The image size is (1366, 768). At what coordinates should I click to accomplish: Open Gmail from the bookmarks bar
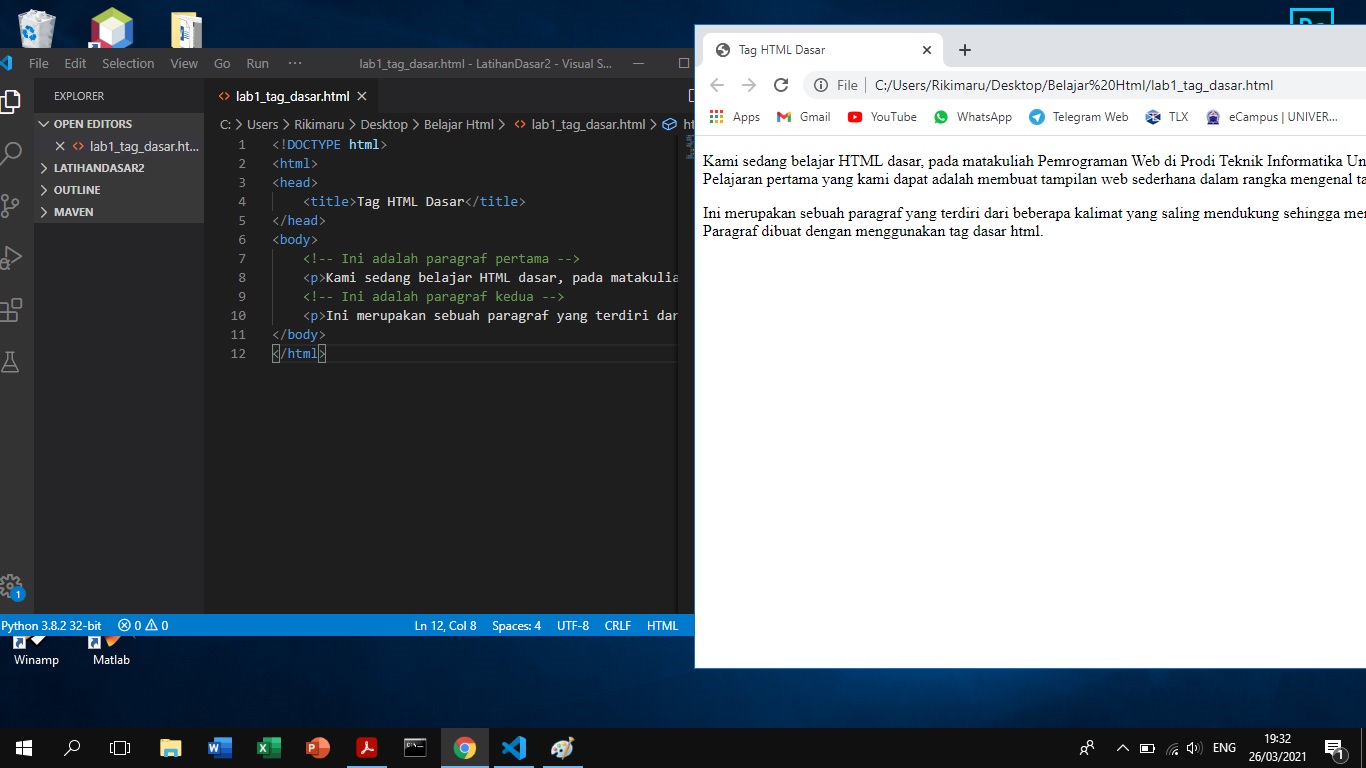(803, 117)
